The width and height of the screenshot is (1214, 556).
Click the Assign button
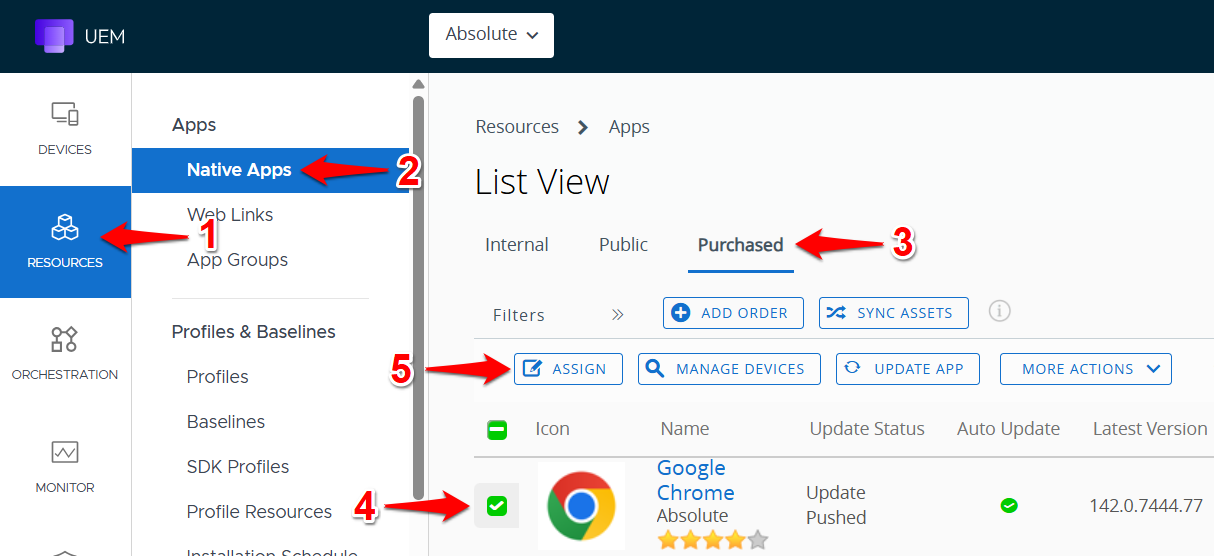pos(568,369)
